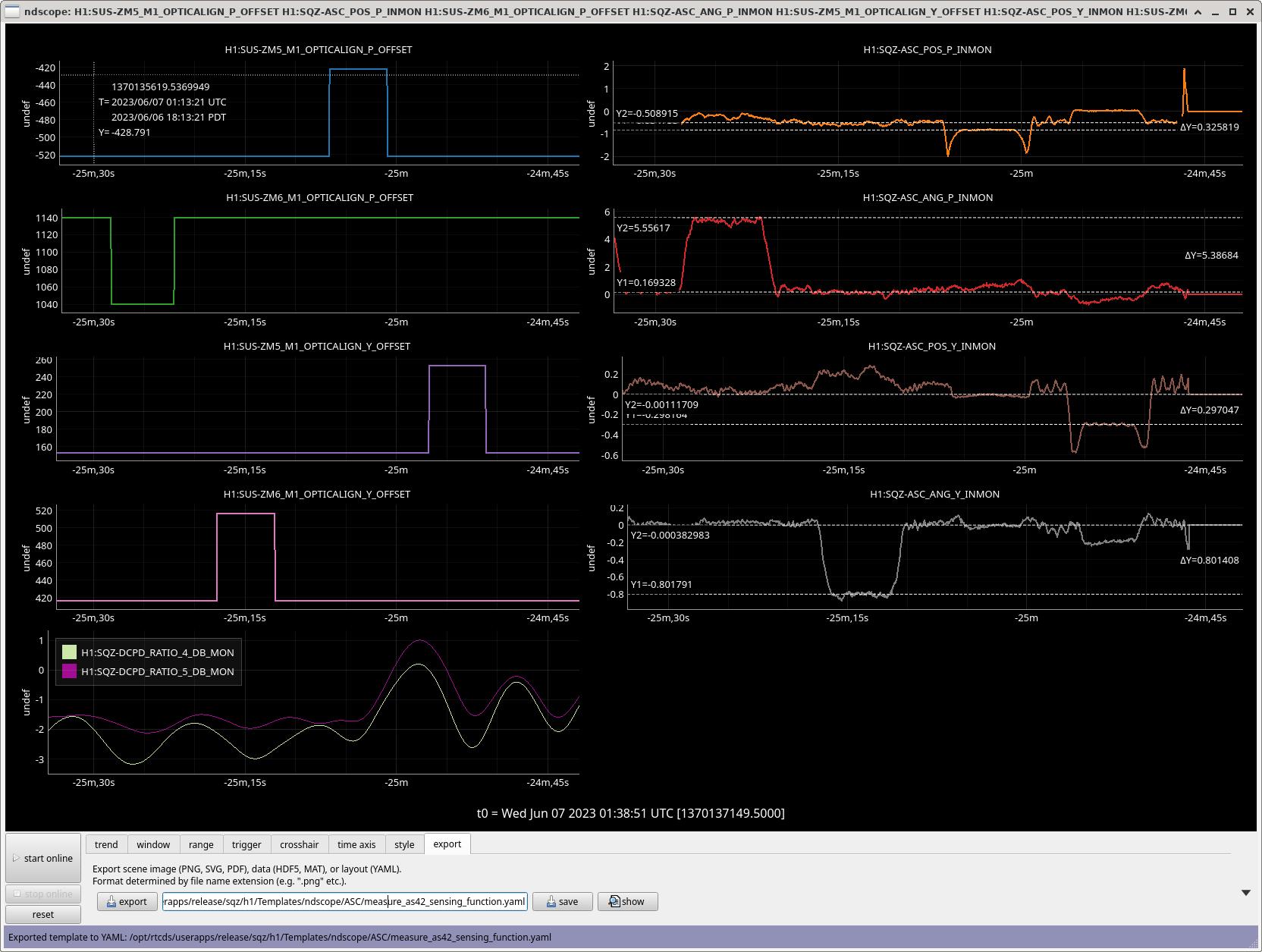
Task: Click the export button with download icon
Action: pyautogui.click(x=127, y=901)
